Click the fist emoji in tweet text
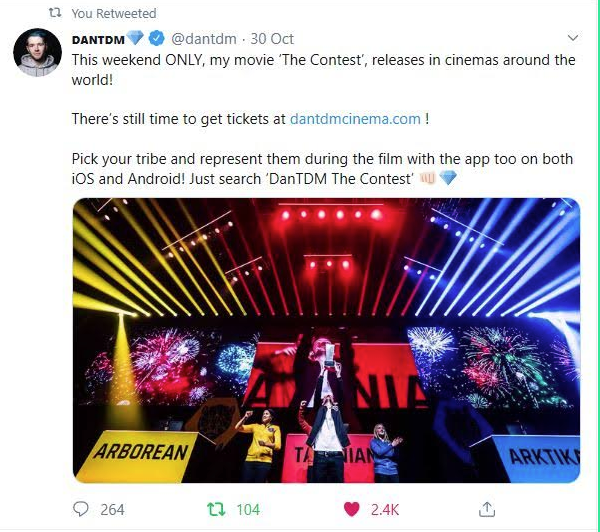The width and height of the screenshot is (600, 532). 427,178
